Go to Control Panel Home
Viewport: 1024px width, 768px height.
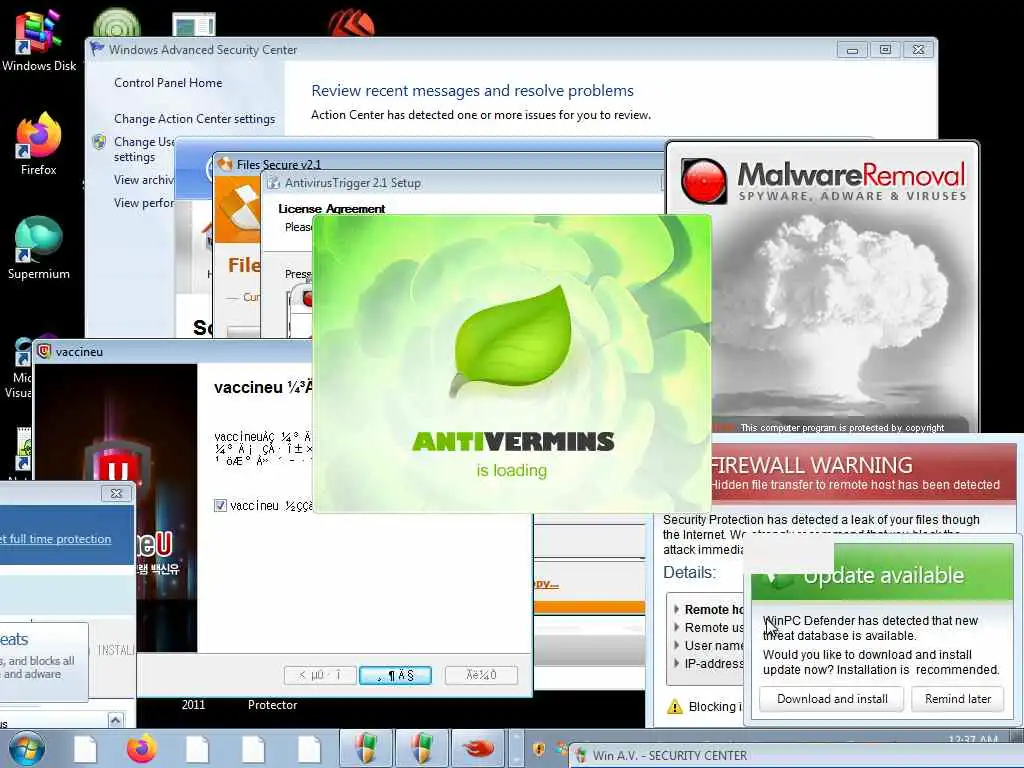point(168,83)
